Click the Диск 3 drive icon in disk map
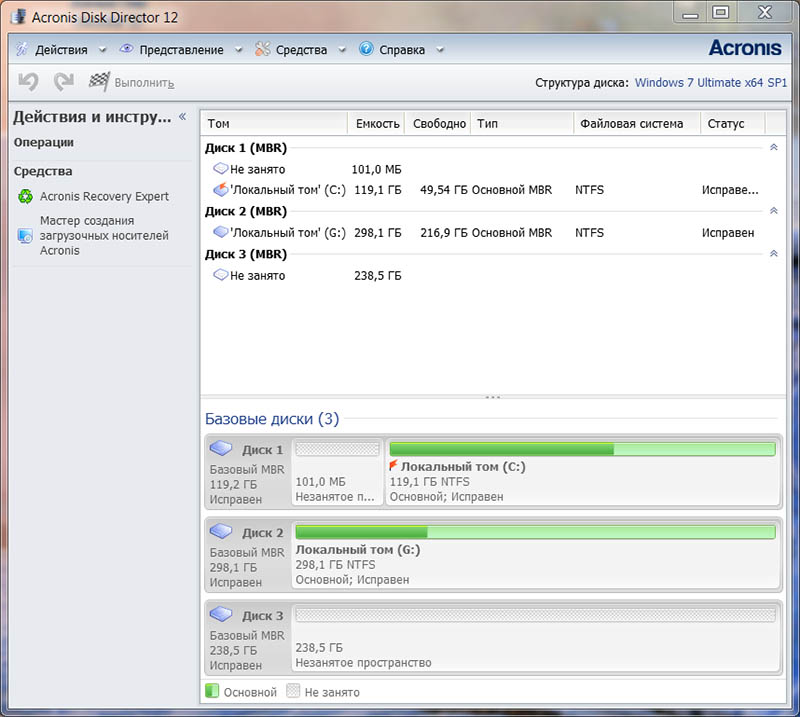 coord(221,614)
